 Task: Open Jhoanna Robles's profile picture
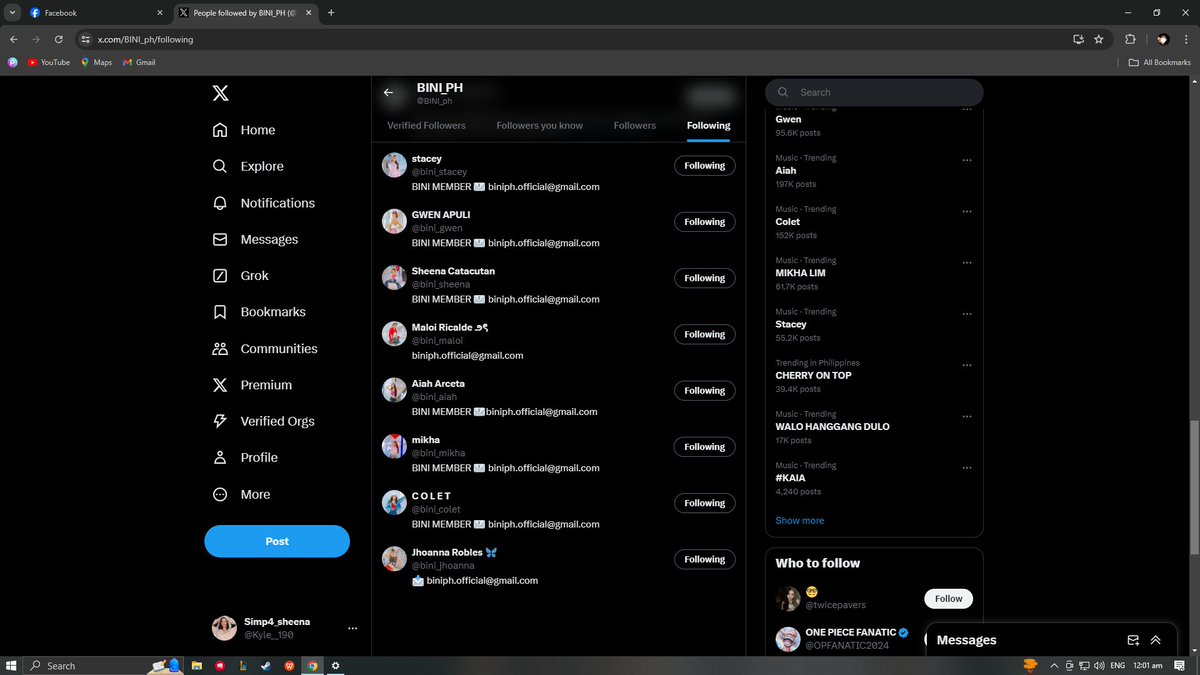click(394, 559)
